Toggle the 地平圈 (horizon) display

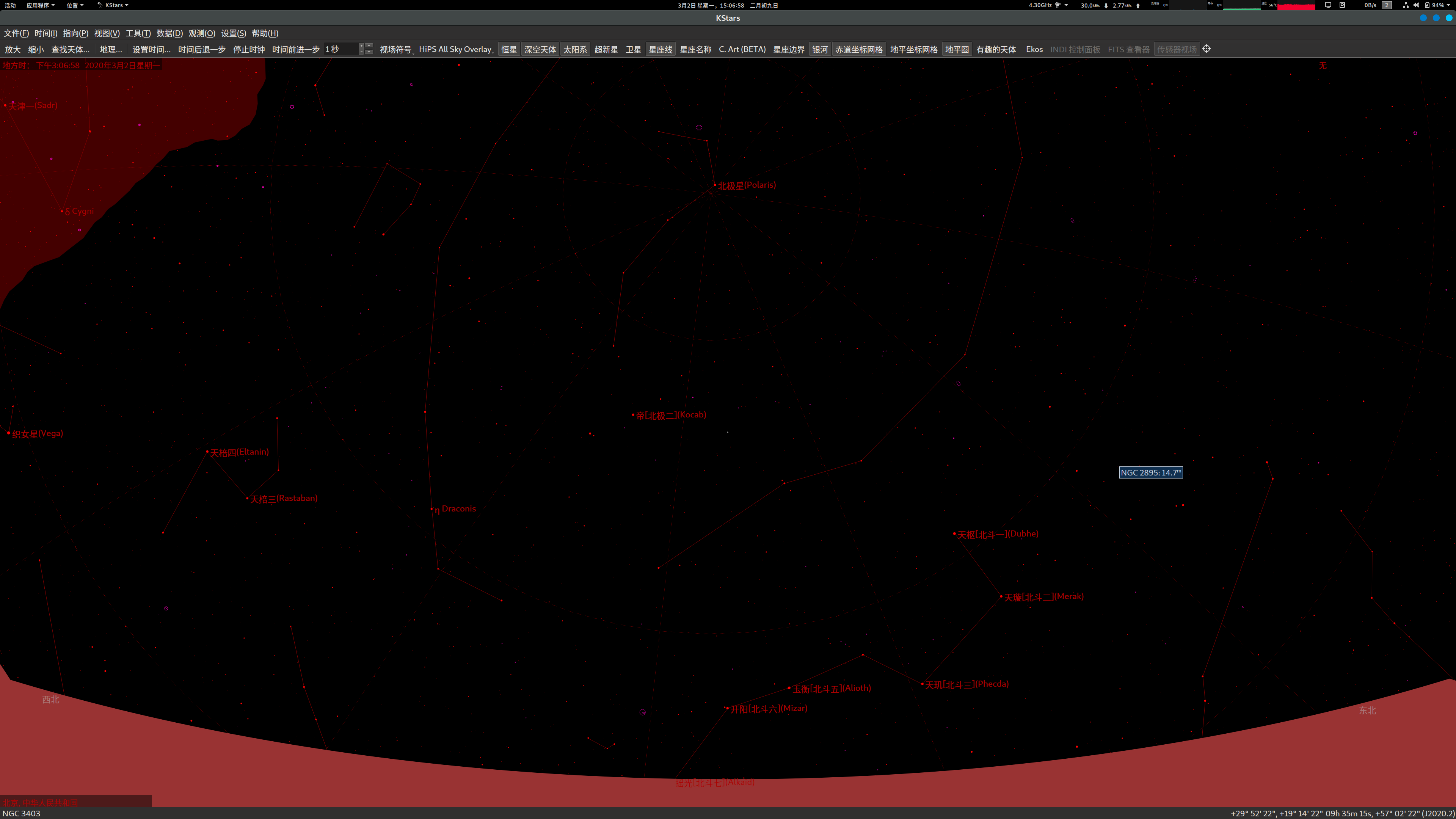pyautogui.click(x=956, y=49)
